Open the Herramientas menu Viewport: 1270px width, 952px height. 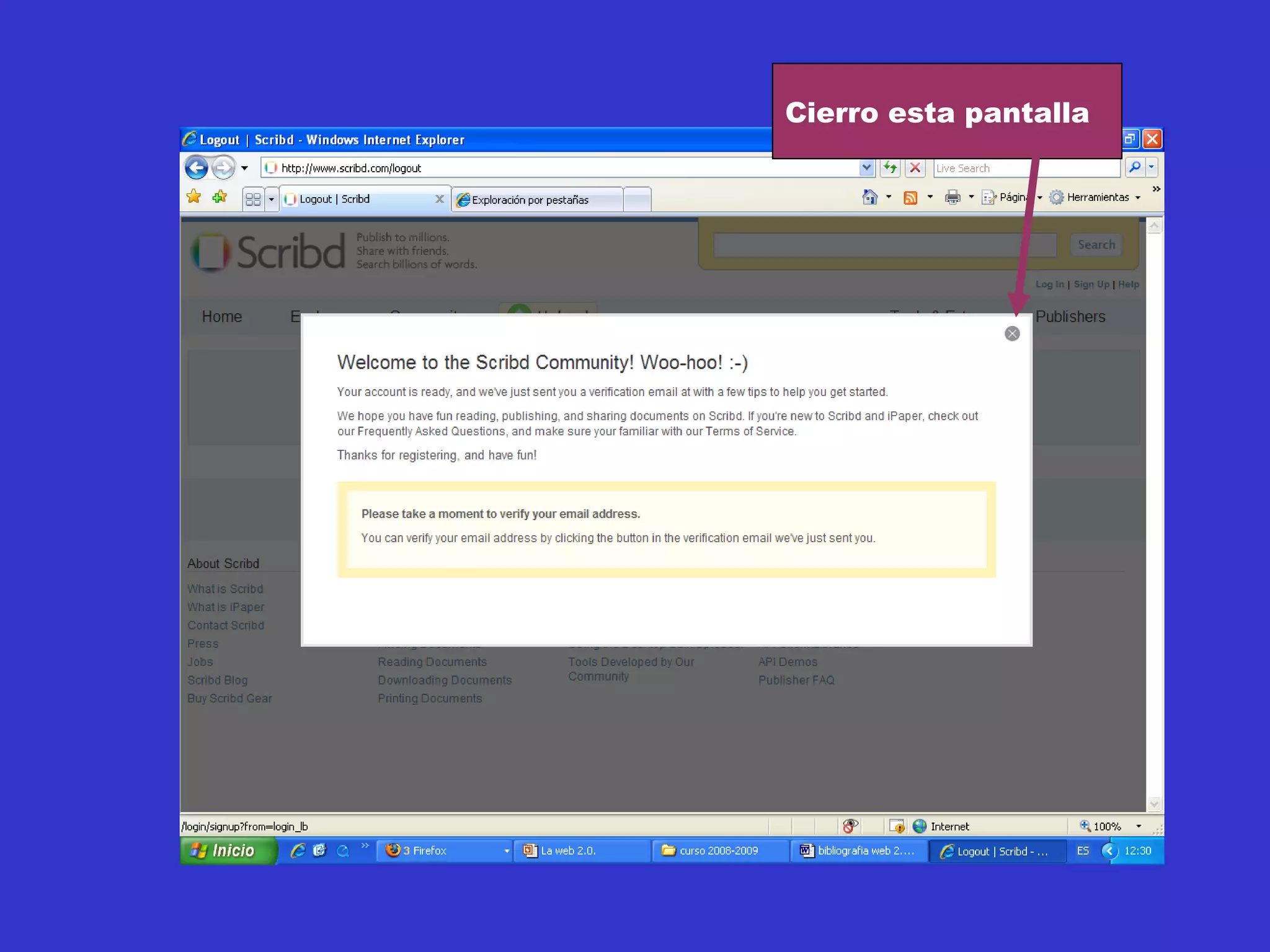(1095, 197)
